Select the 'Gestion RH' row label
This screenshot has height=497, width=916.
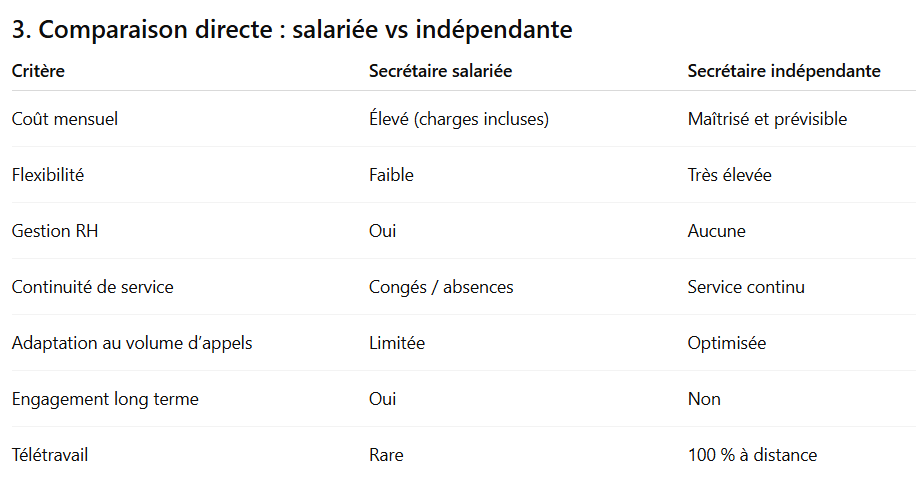55,231
